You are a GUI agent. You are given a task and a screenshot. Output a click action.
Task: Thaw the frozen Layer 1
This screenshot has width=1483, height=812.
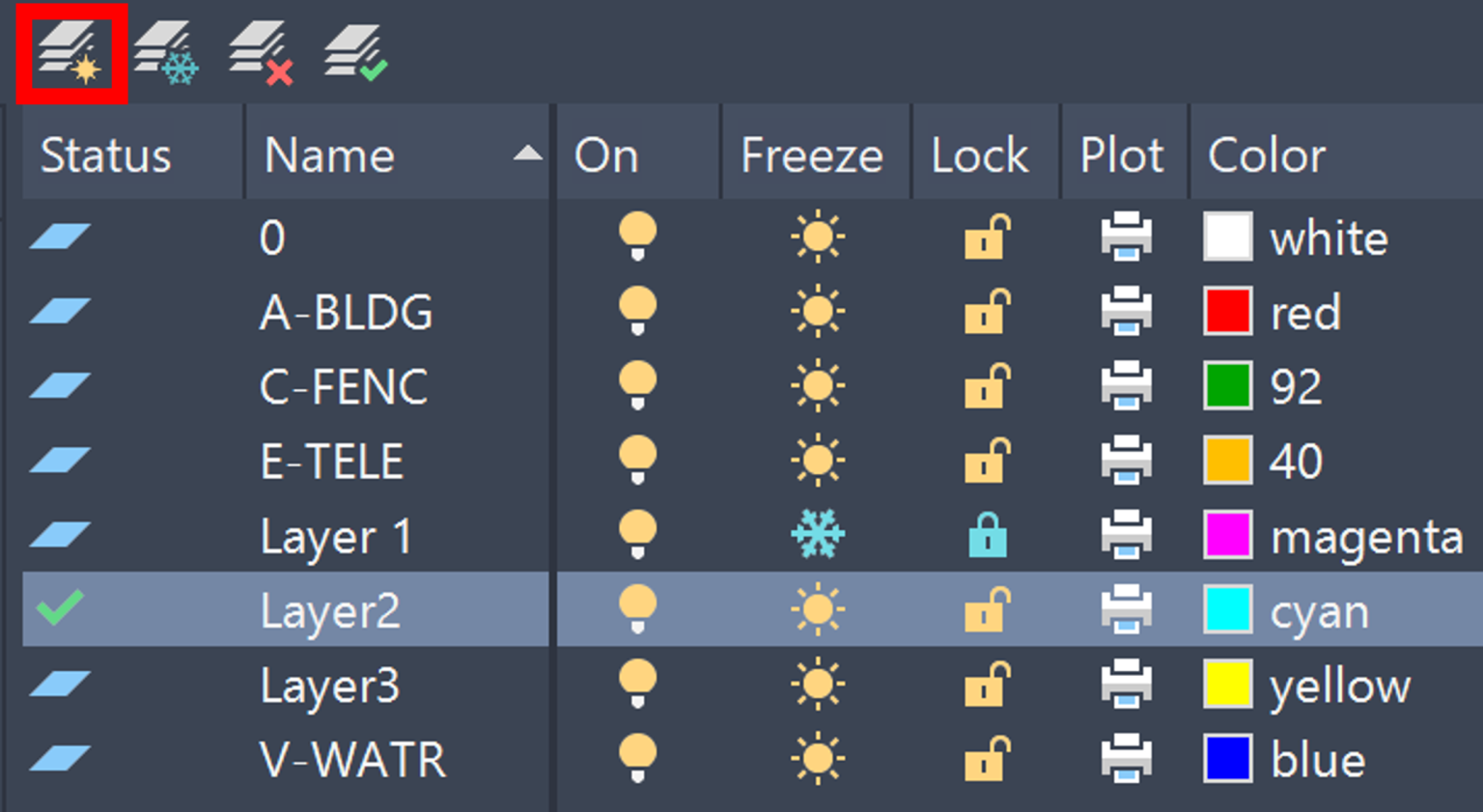point(816,533)
